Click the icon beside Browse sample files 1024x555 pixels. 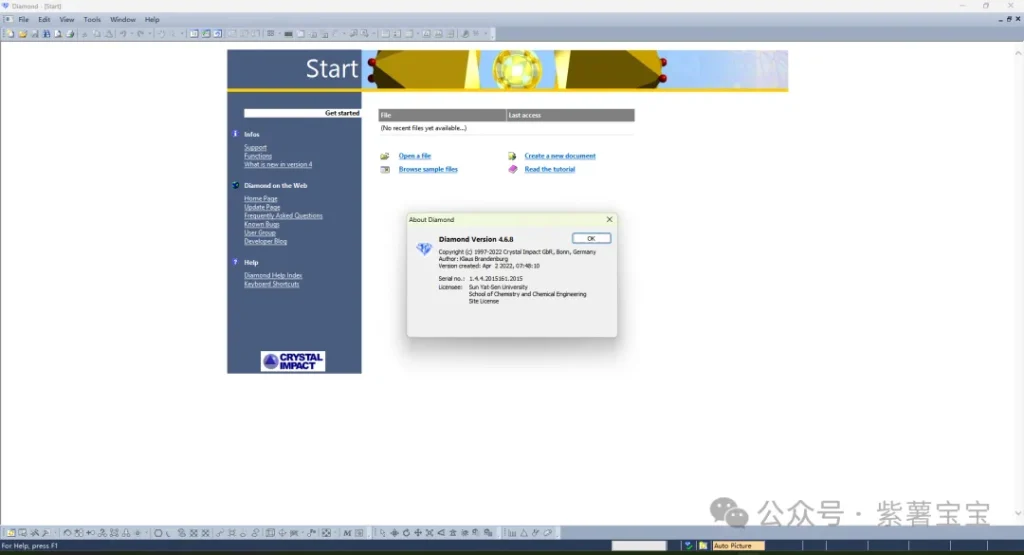pos(385,170)
